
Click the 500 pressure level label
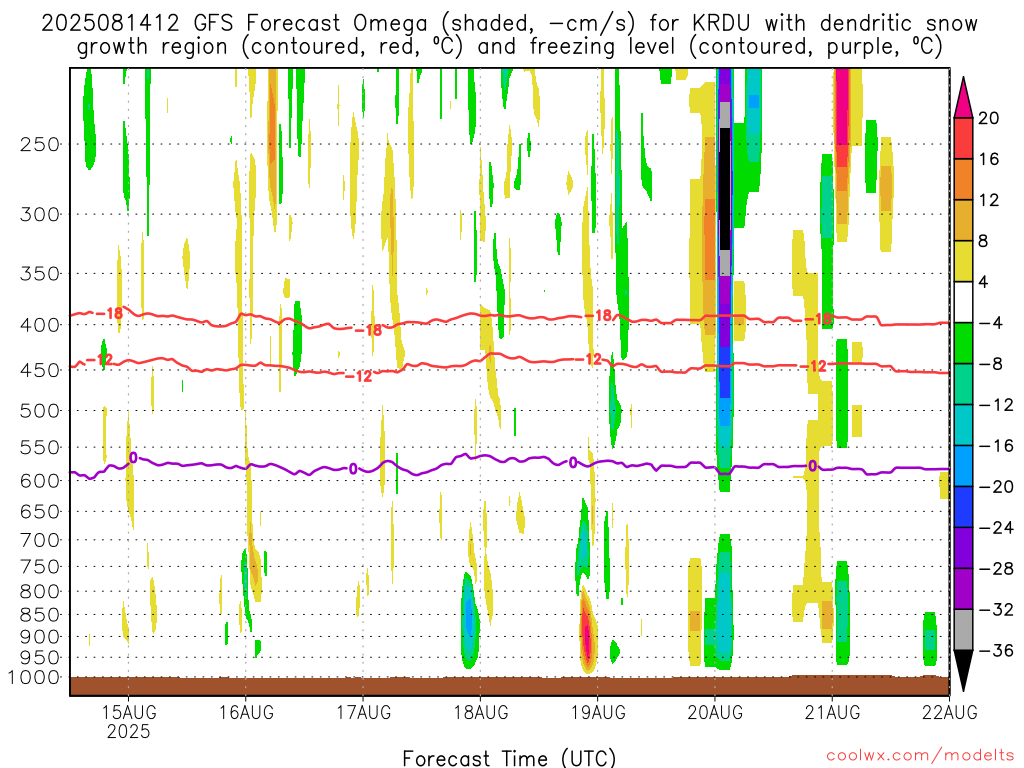point(40,411)
